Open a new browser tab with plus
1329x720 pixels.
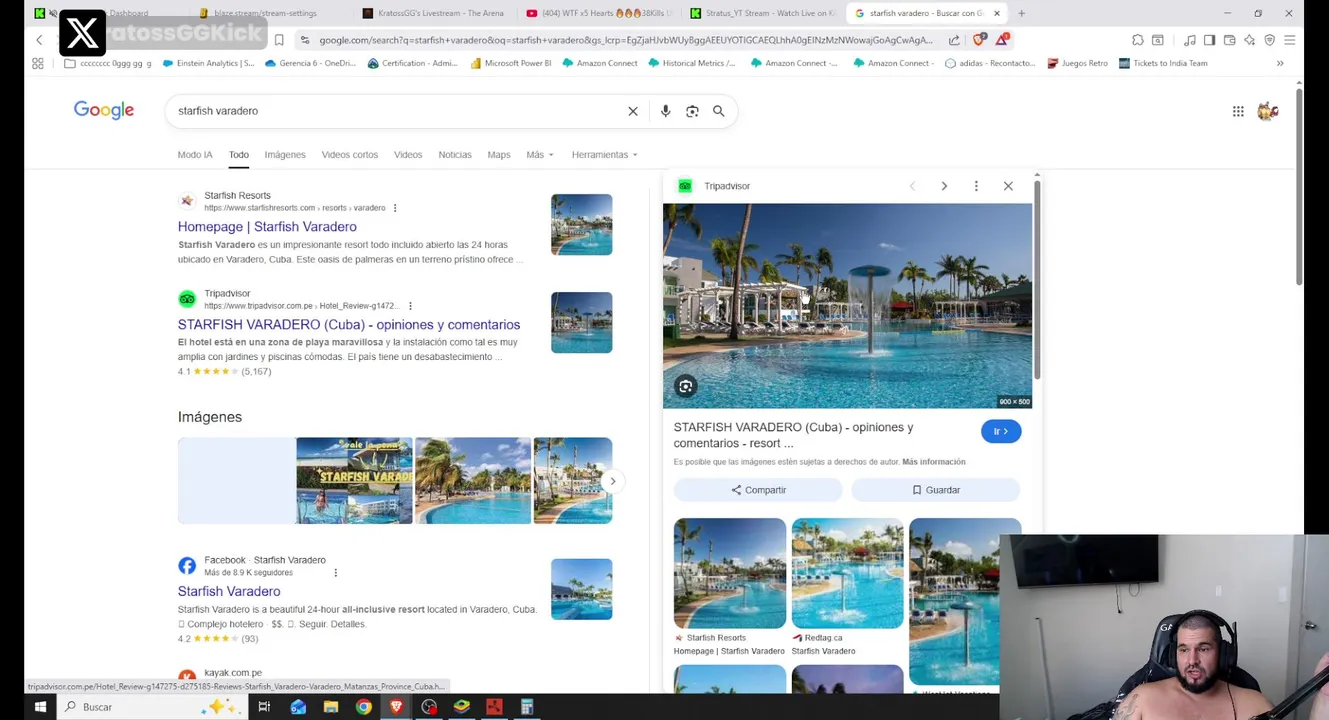click(x=1021, y=13)
